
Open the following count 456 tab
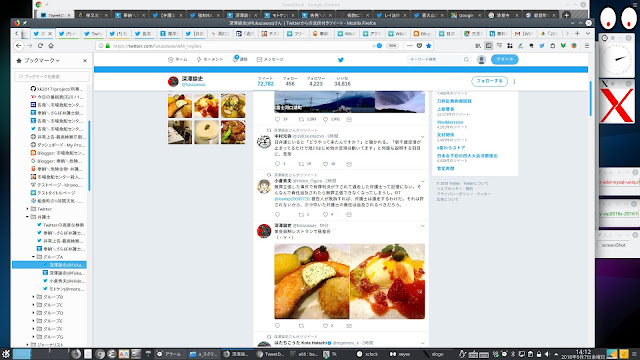290,81
